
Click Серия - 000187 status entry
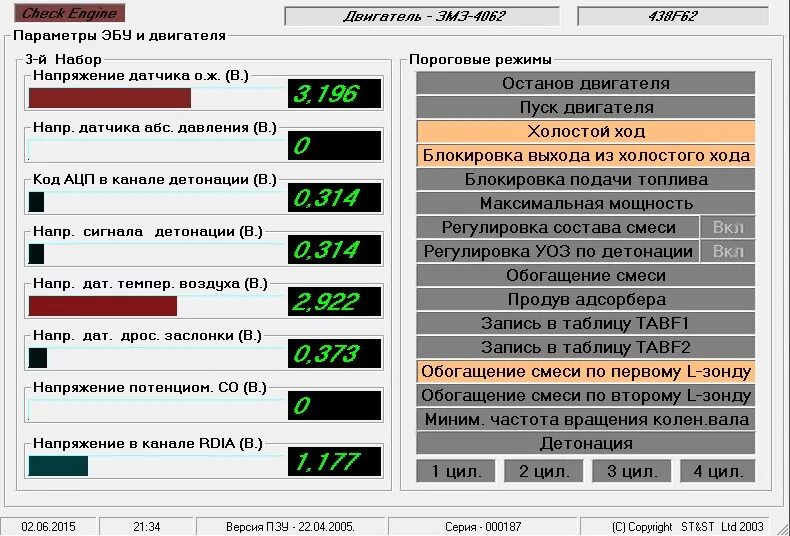point(483,527)
